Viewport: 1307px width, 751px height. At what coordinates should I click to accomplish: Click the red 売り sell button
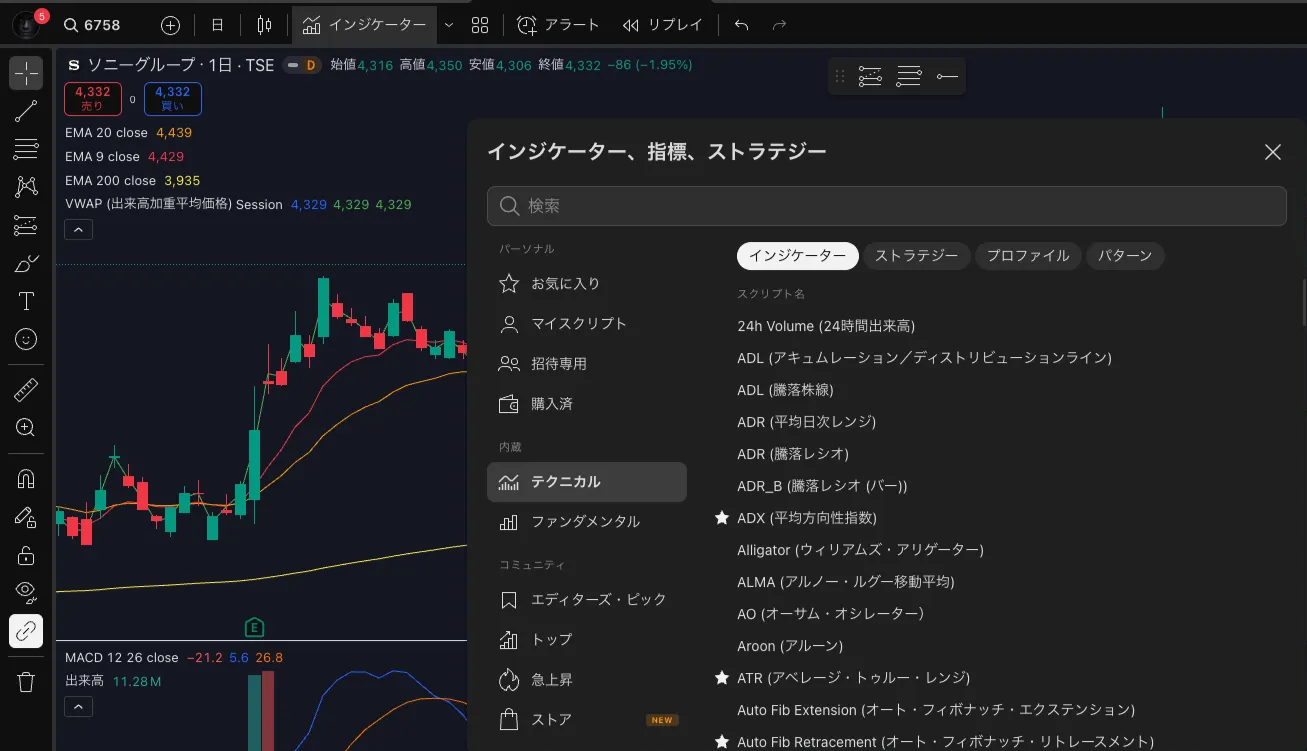tap(92, 99)
